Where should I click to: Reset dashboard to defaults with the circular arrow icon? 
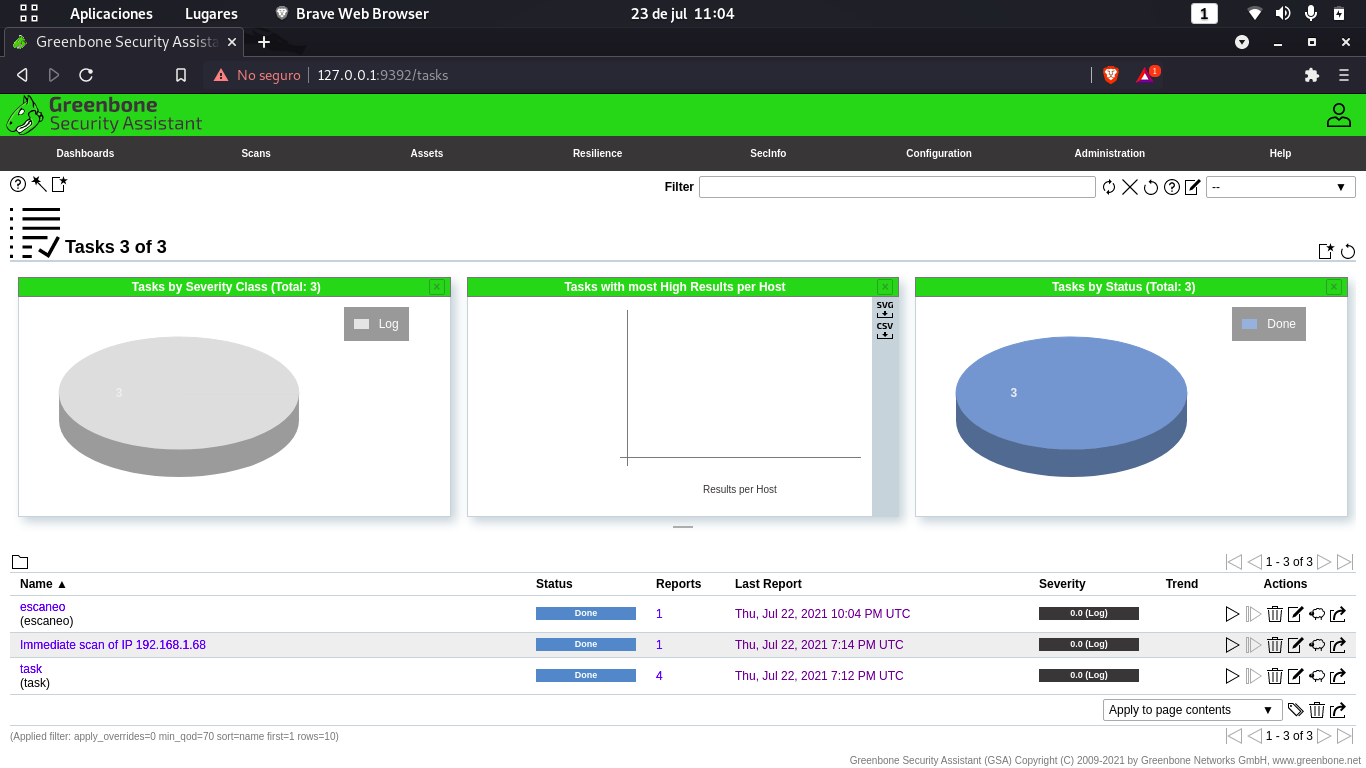click(x=1348, y=251)
